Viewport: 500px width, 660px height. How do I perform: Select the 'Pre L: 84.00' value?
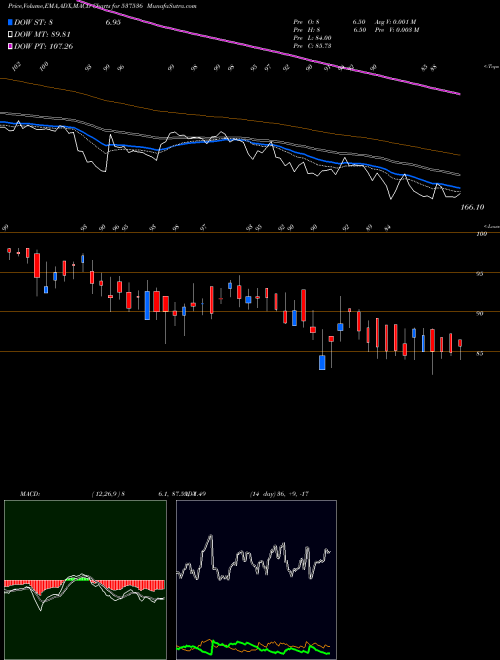tap(314, 37)
